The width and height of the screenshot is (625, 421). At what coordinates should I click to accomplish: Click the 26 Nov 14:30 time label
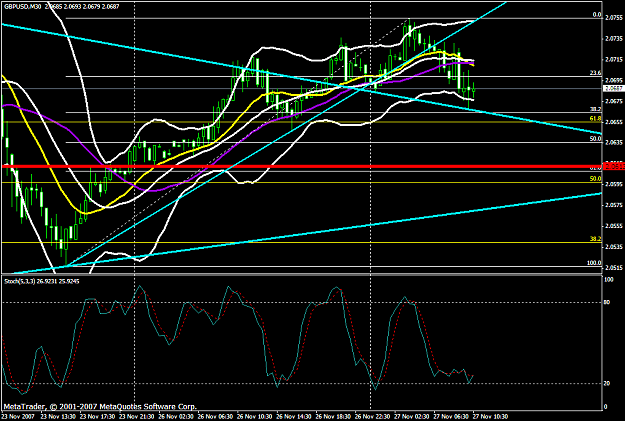[294, 416]
